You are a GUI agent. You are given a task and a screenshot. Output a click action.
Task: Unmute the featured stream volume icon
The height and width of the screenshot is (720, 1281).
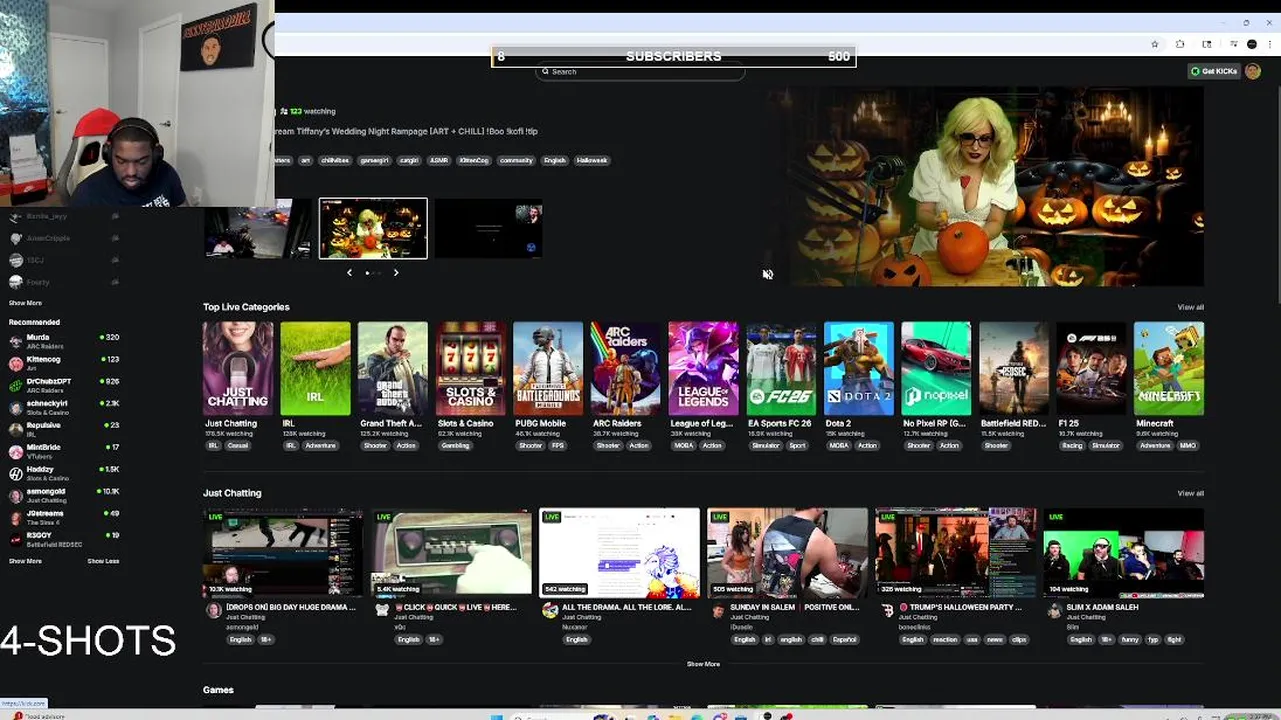(767, 274)
